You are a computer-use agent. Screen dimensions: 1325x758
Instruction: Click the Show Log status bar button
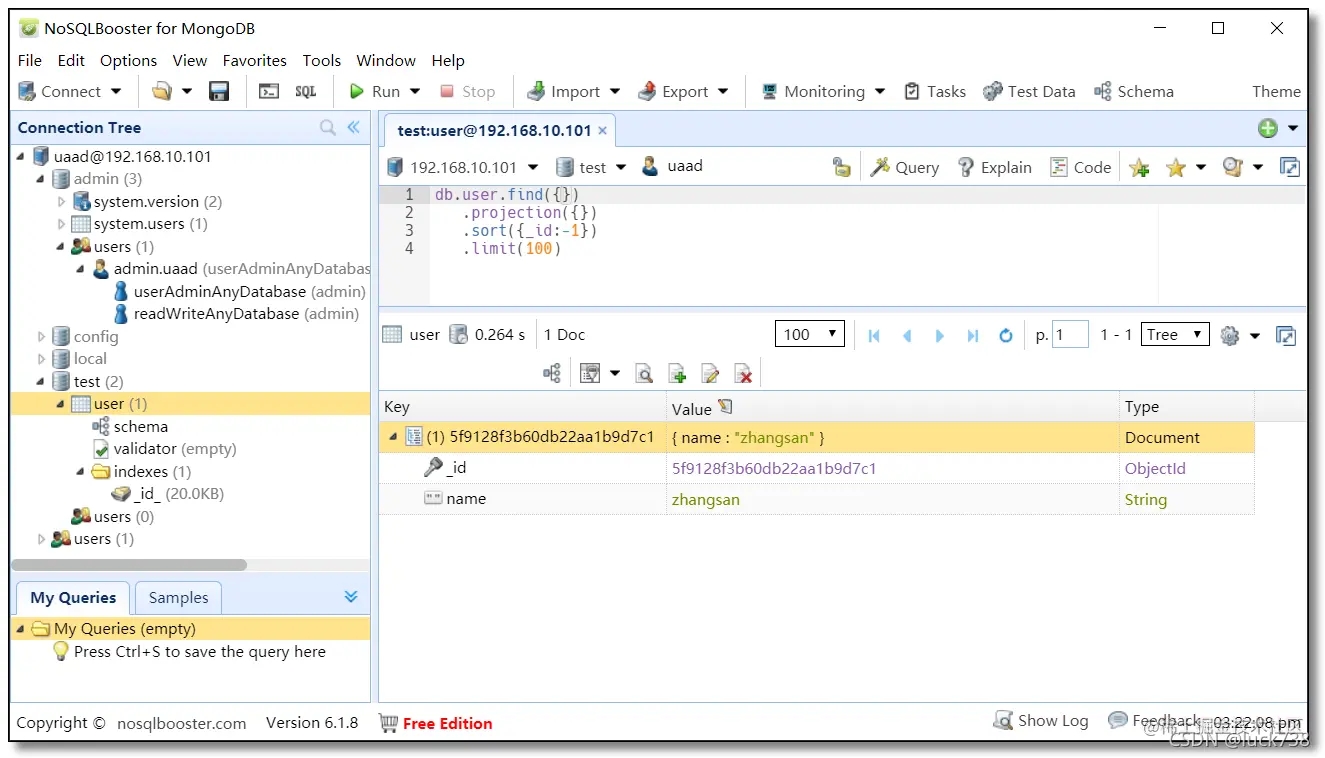(x=1040, y=720)
